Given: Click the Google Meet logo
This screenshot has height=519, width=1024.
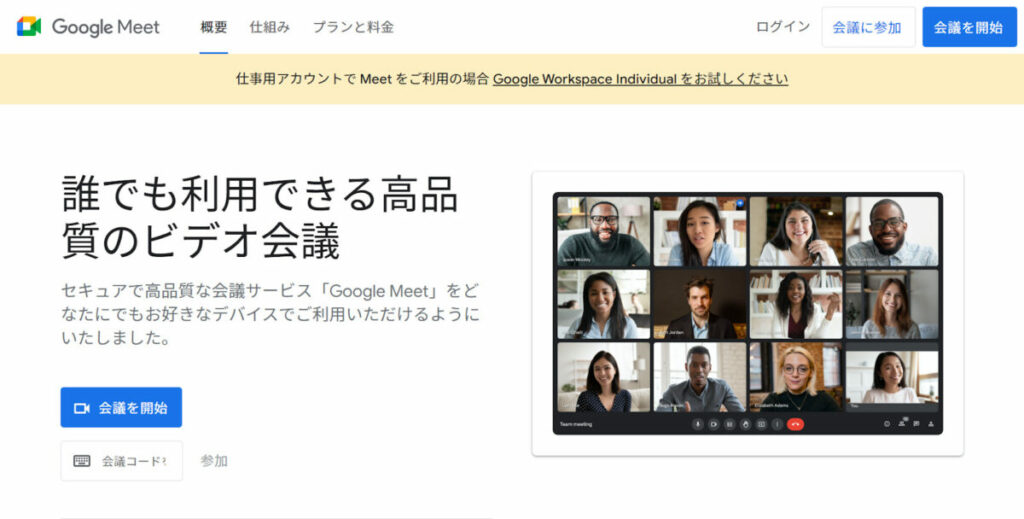Looking at the screenshot, I should point(88,27).
